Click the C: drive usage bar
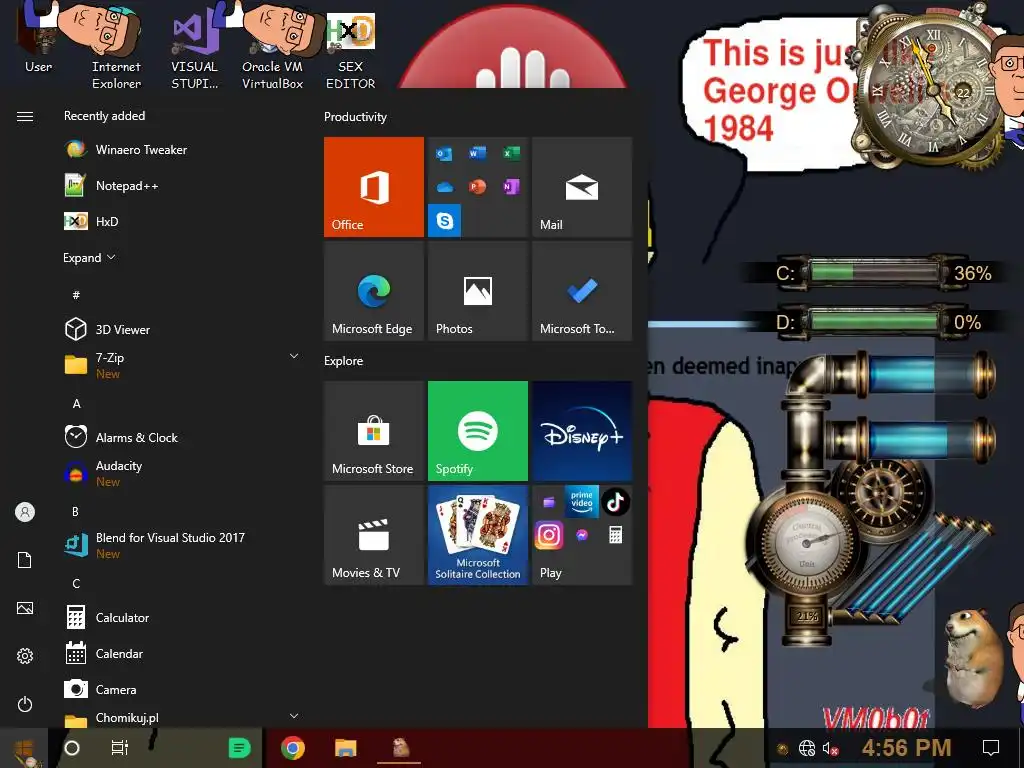 tap(875, 271)
